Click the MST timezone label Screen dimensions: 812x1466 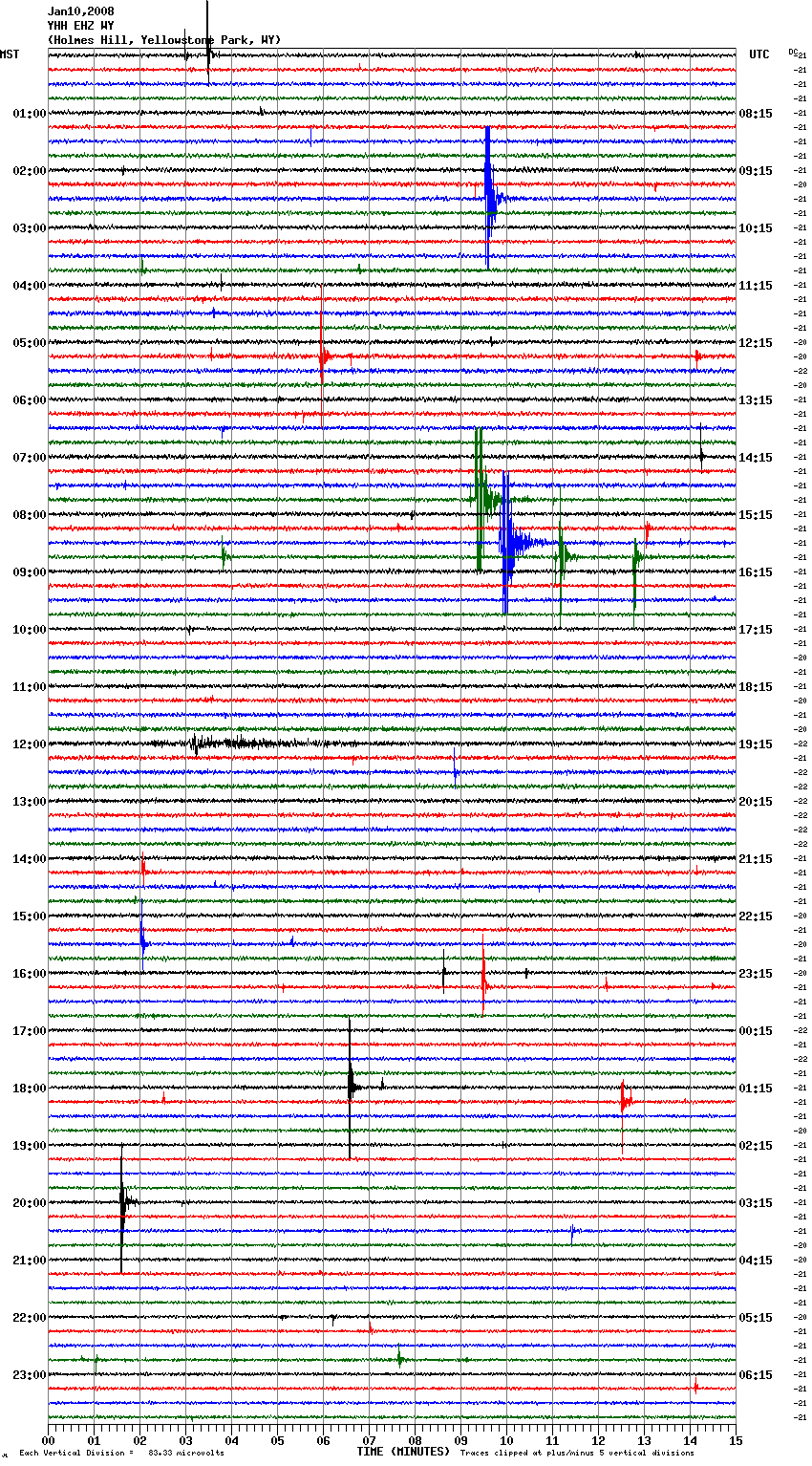(x=10, y=54)
